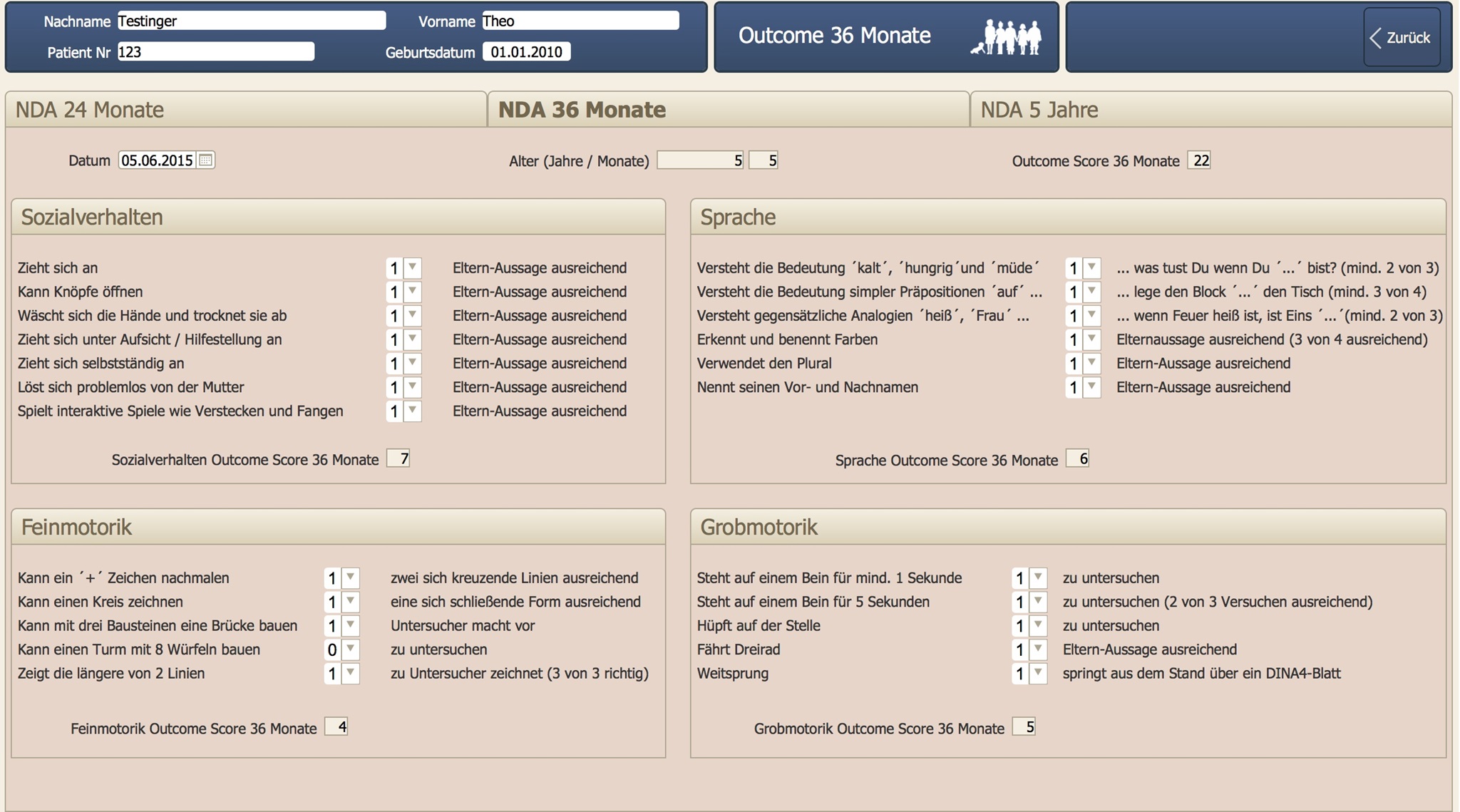
Task: Expand dropdown for 'Fährt Dreirad'
Action: 1038,649
